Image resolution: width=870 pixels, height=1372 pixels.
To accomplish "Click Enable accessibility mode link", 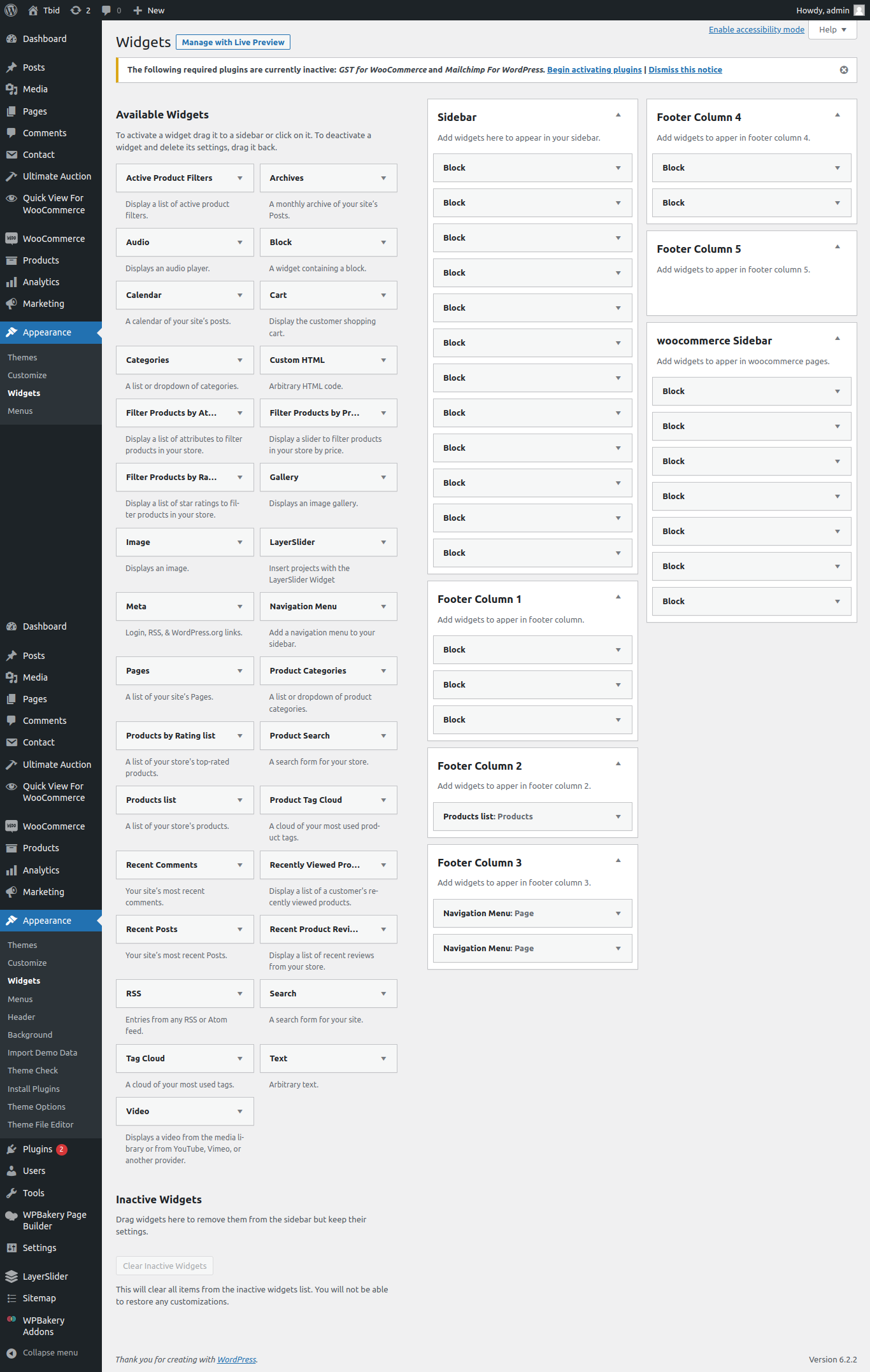I will click(756, 30).
